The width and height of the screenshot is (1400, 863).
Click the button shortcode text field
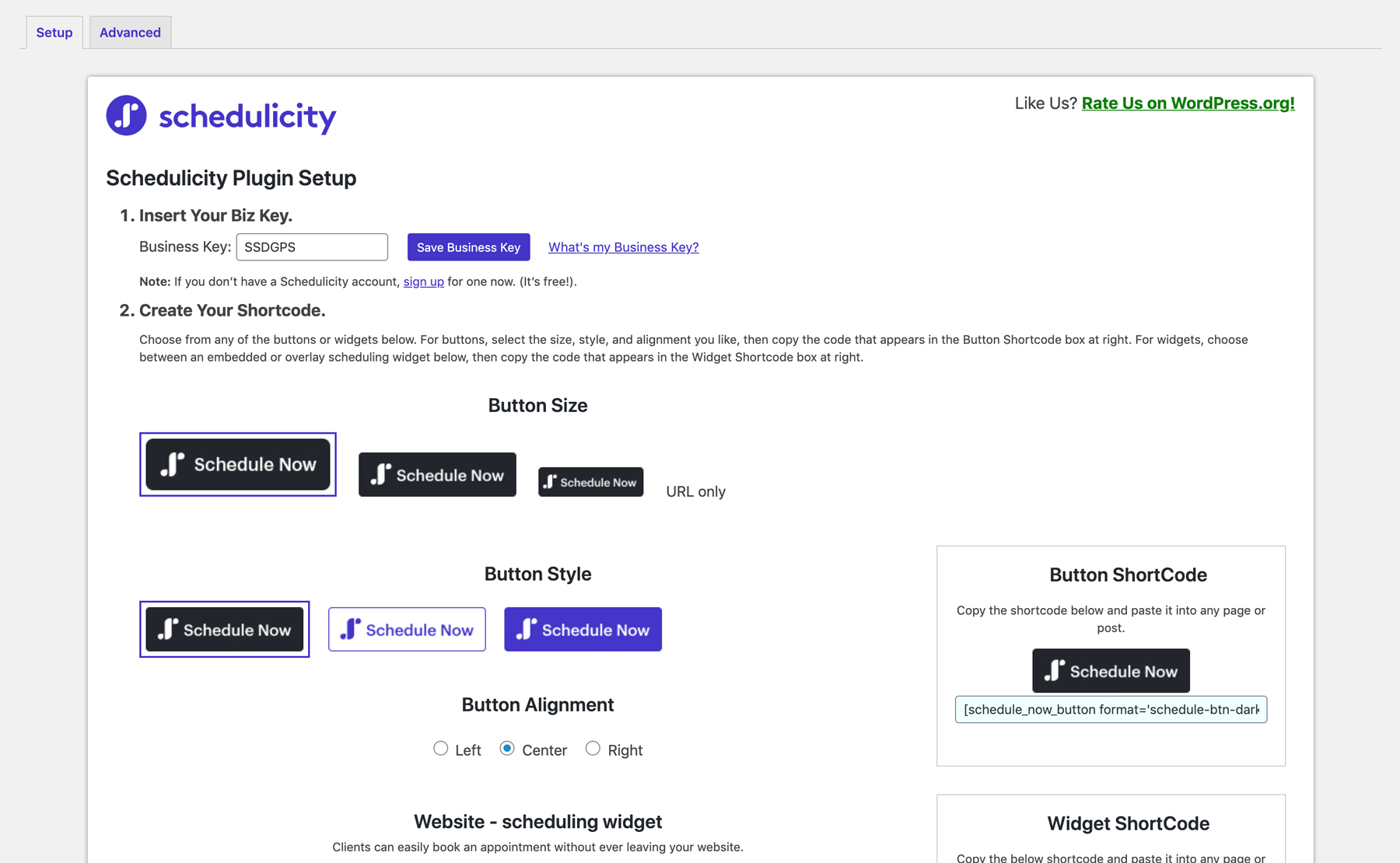tap(1111, 709)
